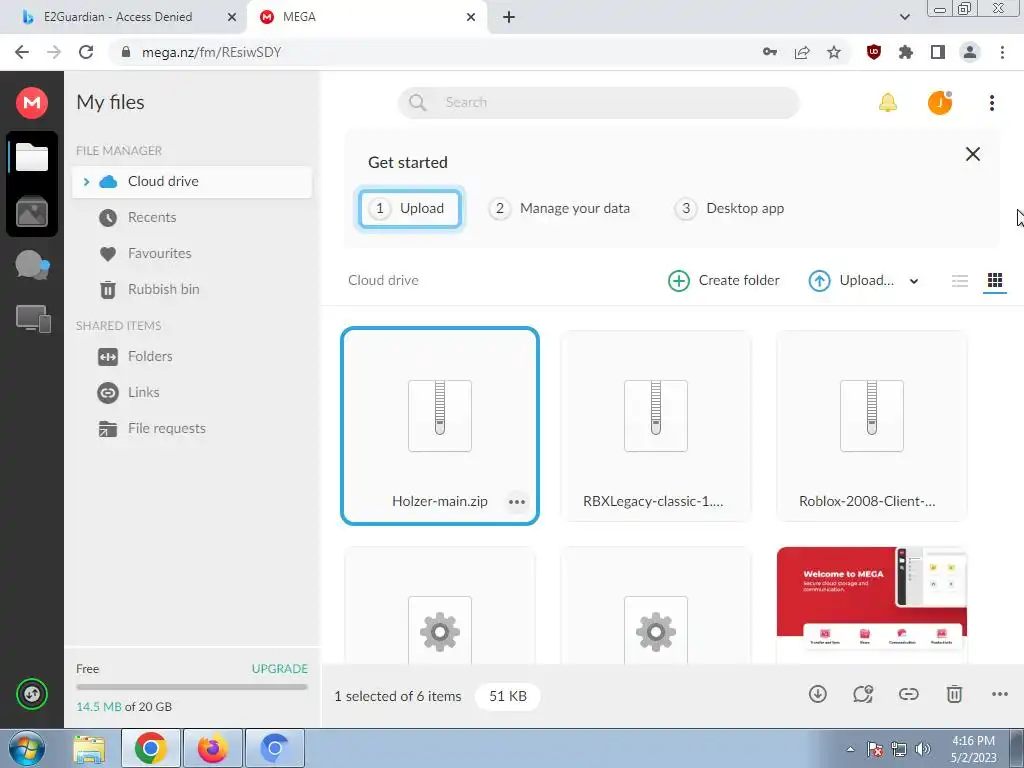Open the Devices monitor icon in rail
This screenshot has width=1024, height=768.
coord(33,319)
